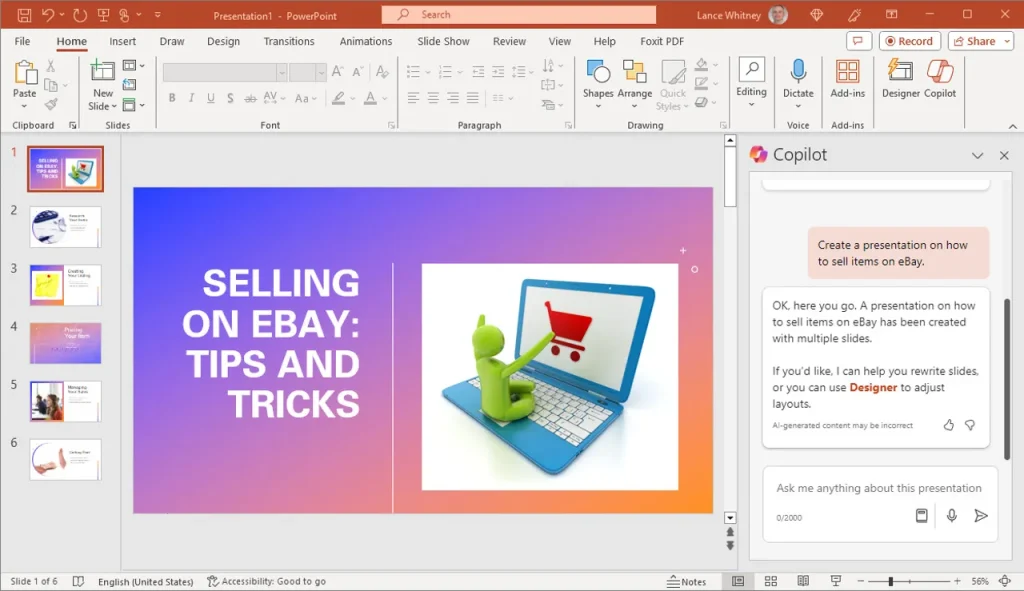This screenshot has width=1024, height=591.
Task: Select slide 4 thumbnail Pricing Your Item
Action: pos(65,343)
